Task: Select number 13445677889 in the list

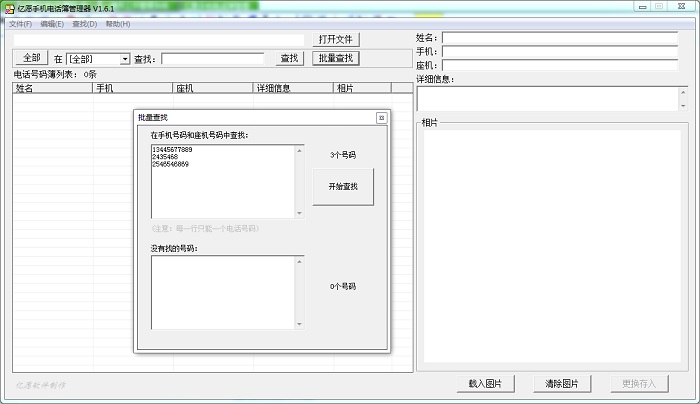Action: tap(172, 150)
